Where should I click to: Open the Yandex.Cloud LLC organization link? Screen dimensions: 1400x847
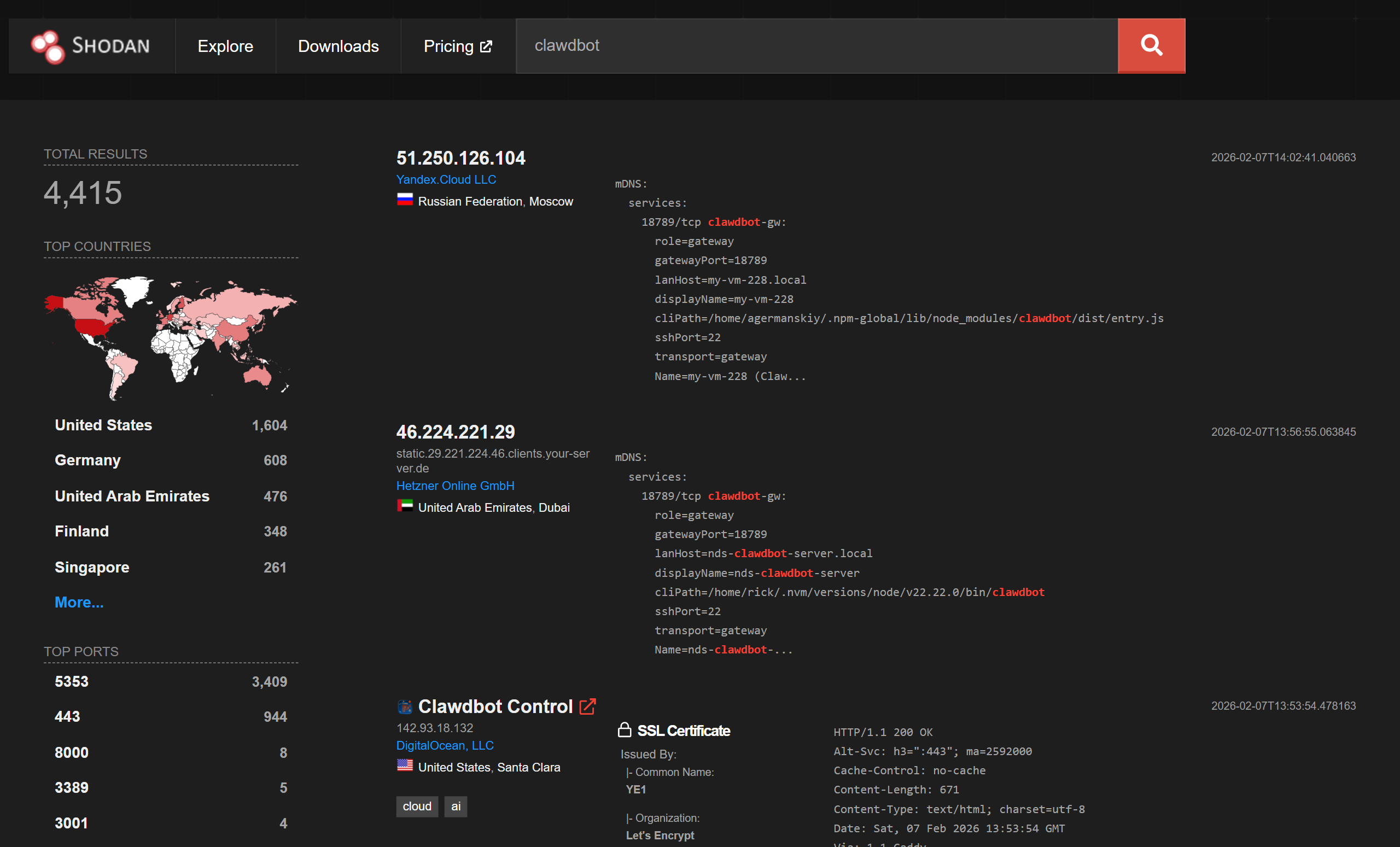(446, 179)
